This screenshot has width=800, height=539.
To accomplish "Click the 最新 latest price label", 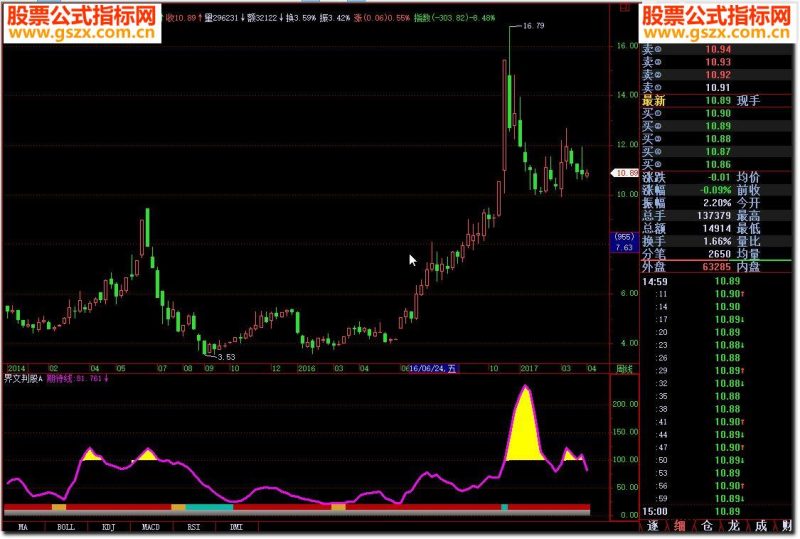I will (654, 101).
